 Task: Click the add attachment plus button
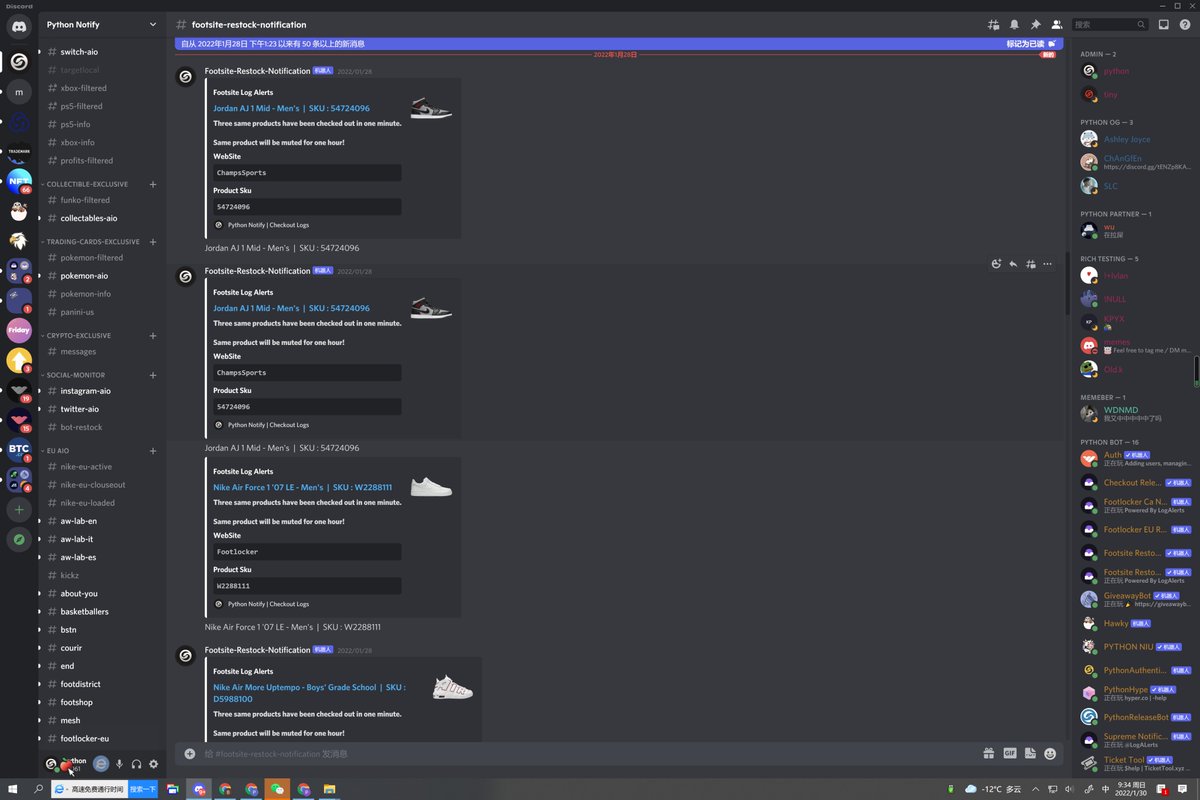click(190, 754)
